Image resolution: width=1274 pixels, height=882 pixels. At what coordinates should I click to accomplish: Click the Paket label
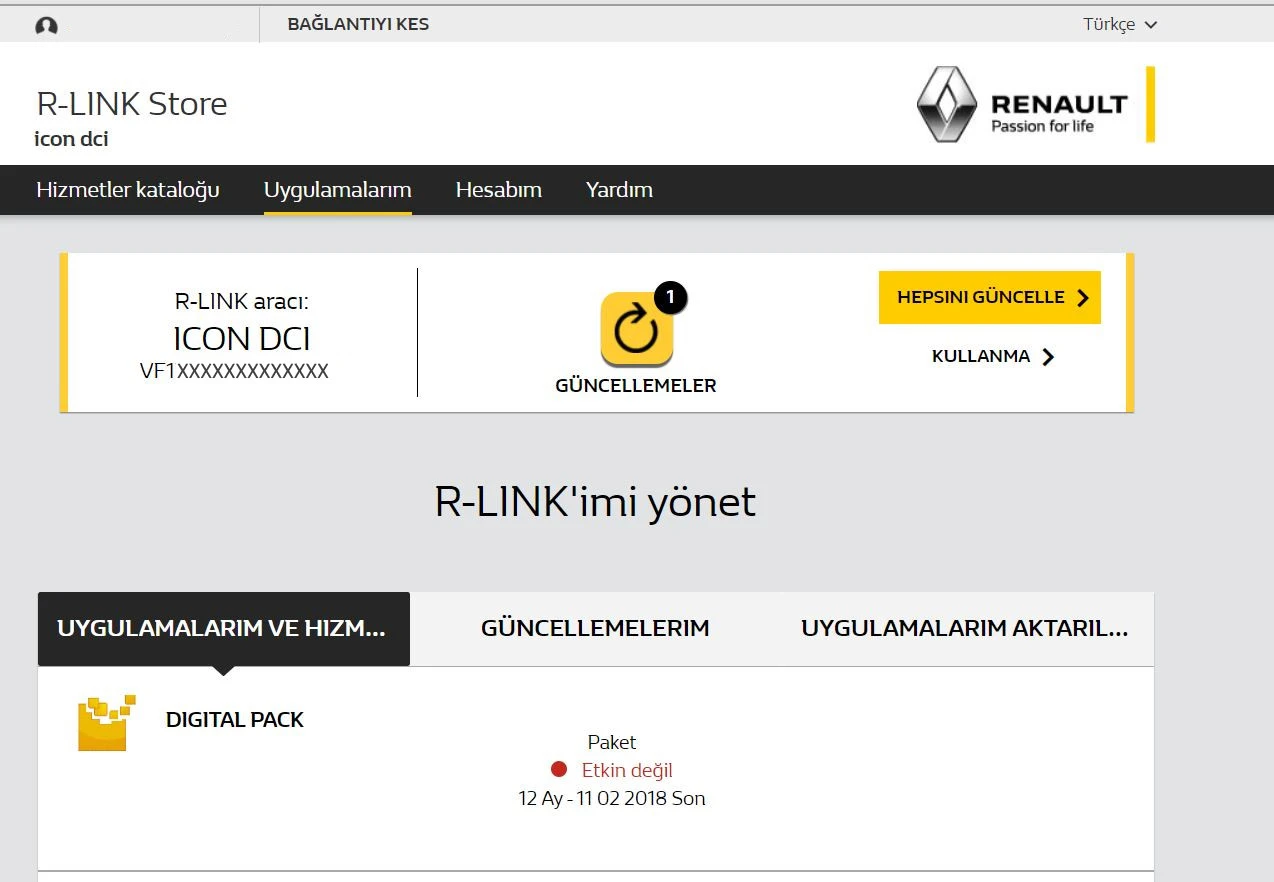[612, 742]
